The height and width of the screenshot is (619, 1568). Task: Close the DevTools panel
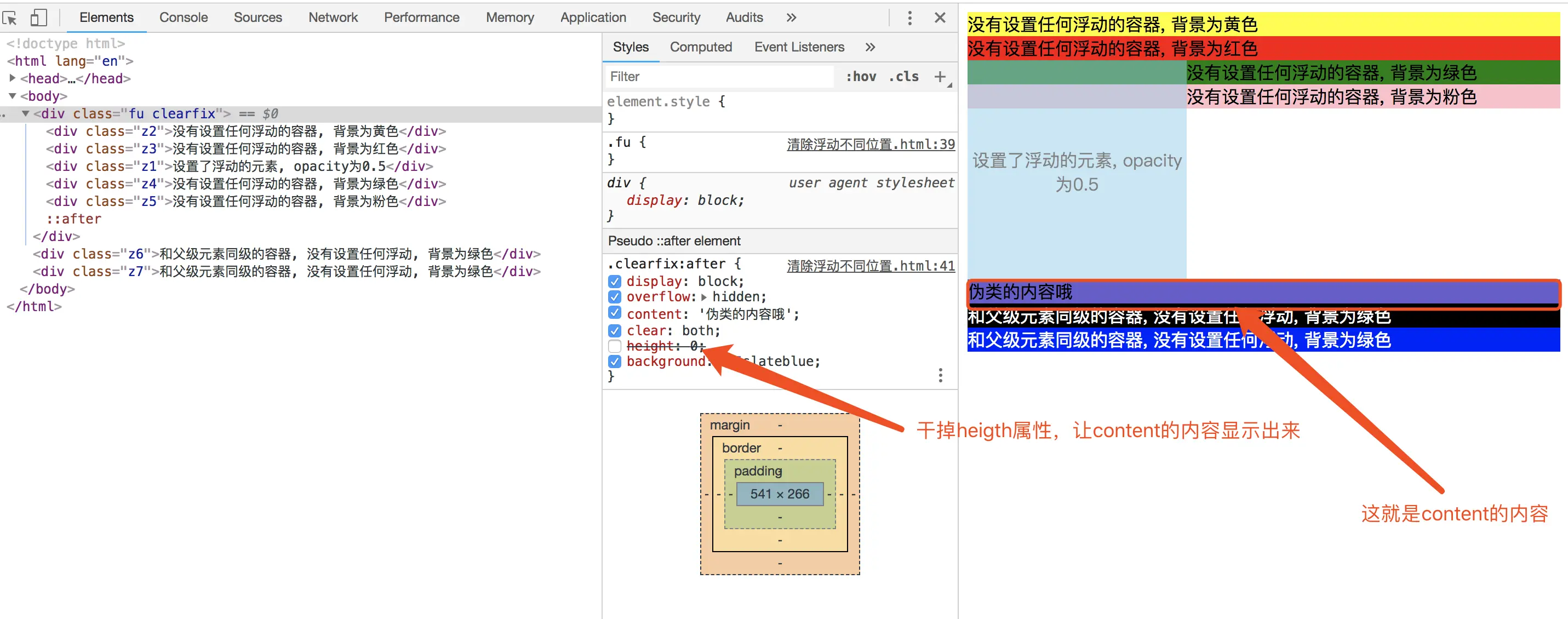pos(940,18)
